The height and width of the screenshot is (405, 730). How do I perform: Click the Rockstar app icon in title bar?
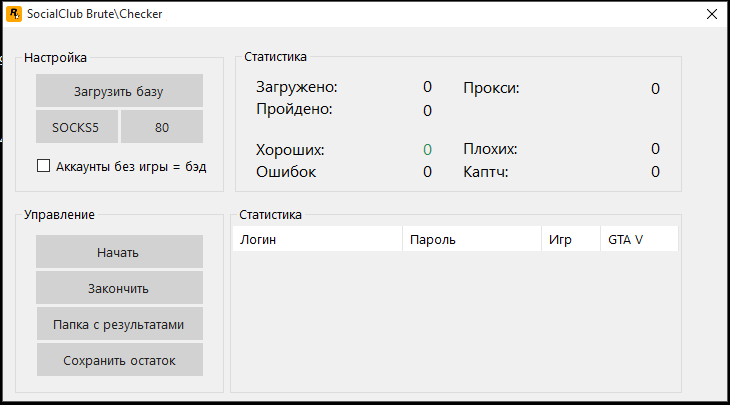coord(14,14)
